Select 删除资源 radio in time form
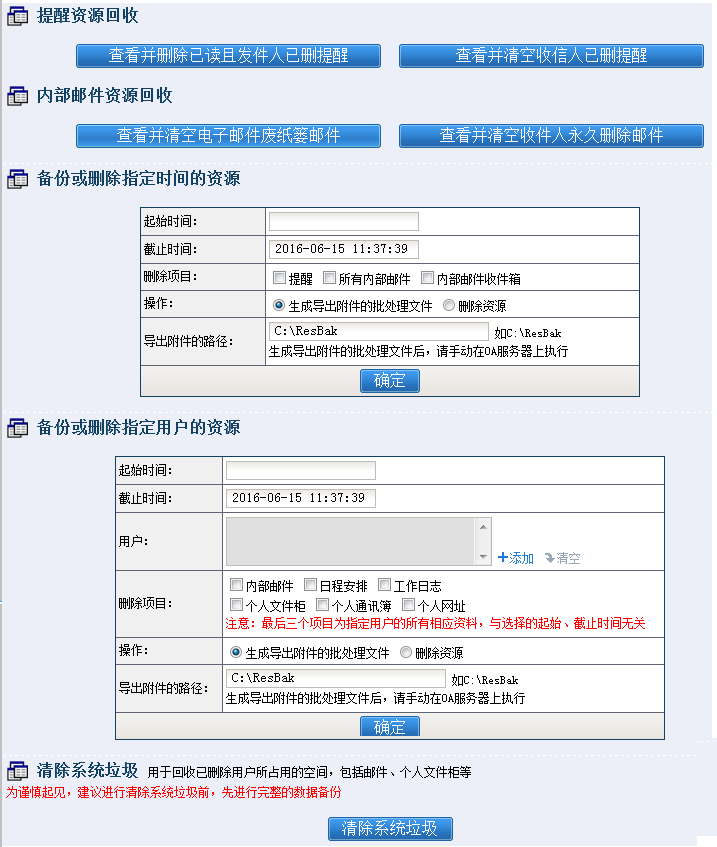The width and height of the screenshot is (717, 847). click(448, 305)
